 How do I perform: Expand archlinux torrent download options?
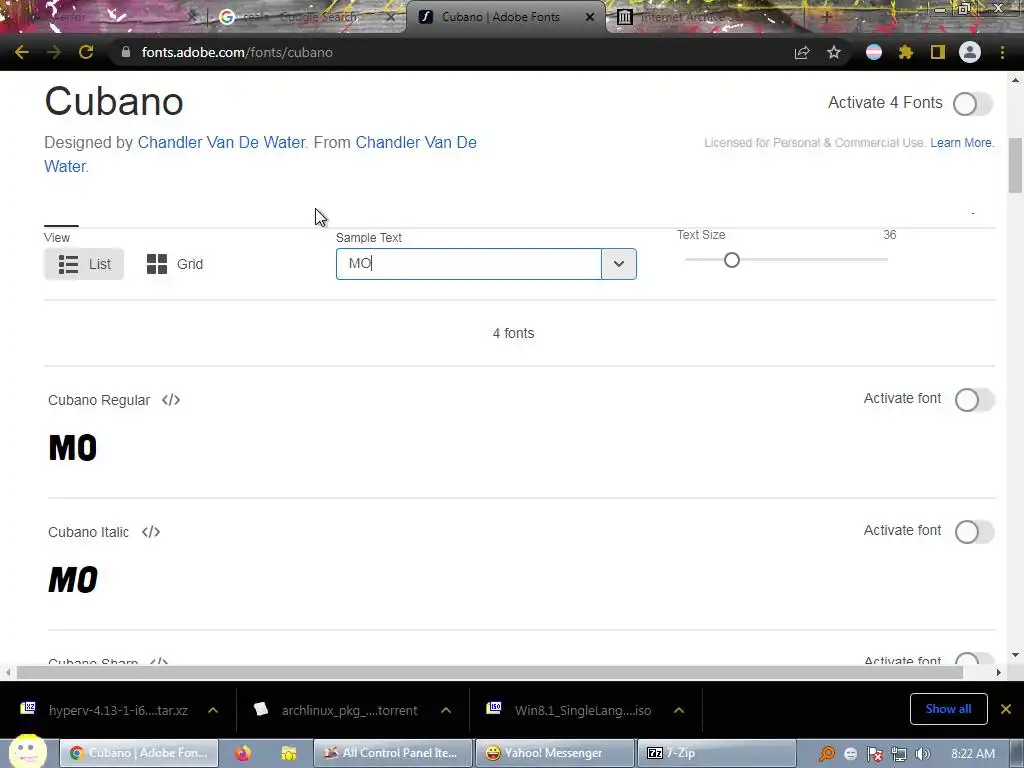coord(446,710)
